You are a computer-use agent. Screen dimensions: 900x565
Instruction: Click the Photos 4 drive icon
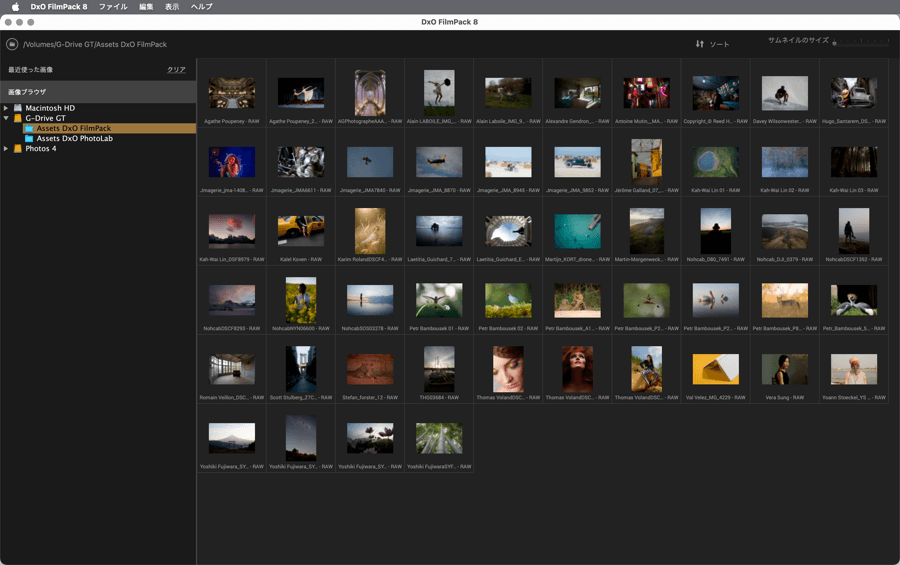click(x=18, y=149)
